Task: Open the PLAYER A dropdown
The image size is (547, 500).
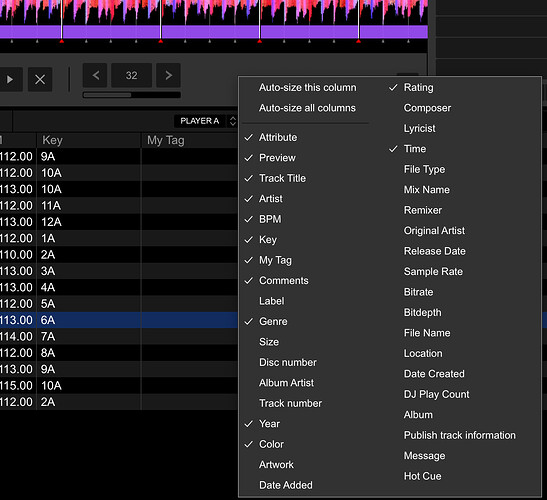Action: pyautogui.click(x=206, y=121)
